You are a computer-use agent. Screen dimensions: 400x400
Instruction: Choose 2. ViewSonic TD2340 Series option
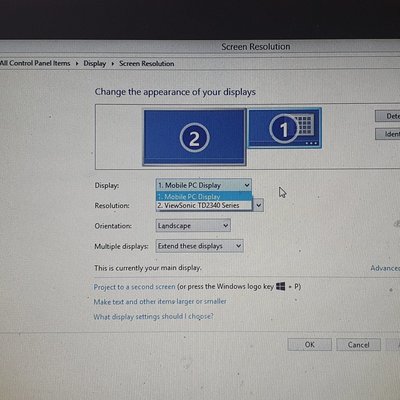tap(204, 205)
